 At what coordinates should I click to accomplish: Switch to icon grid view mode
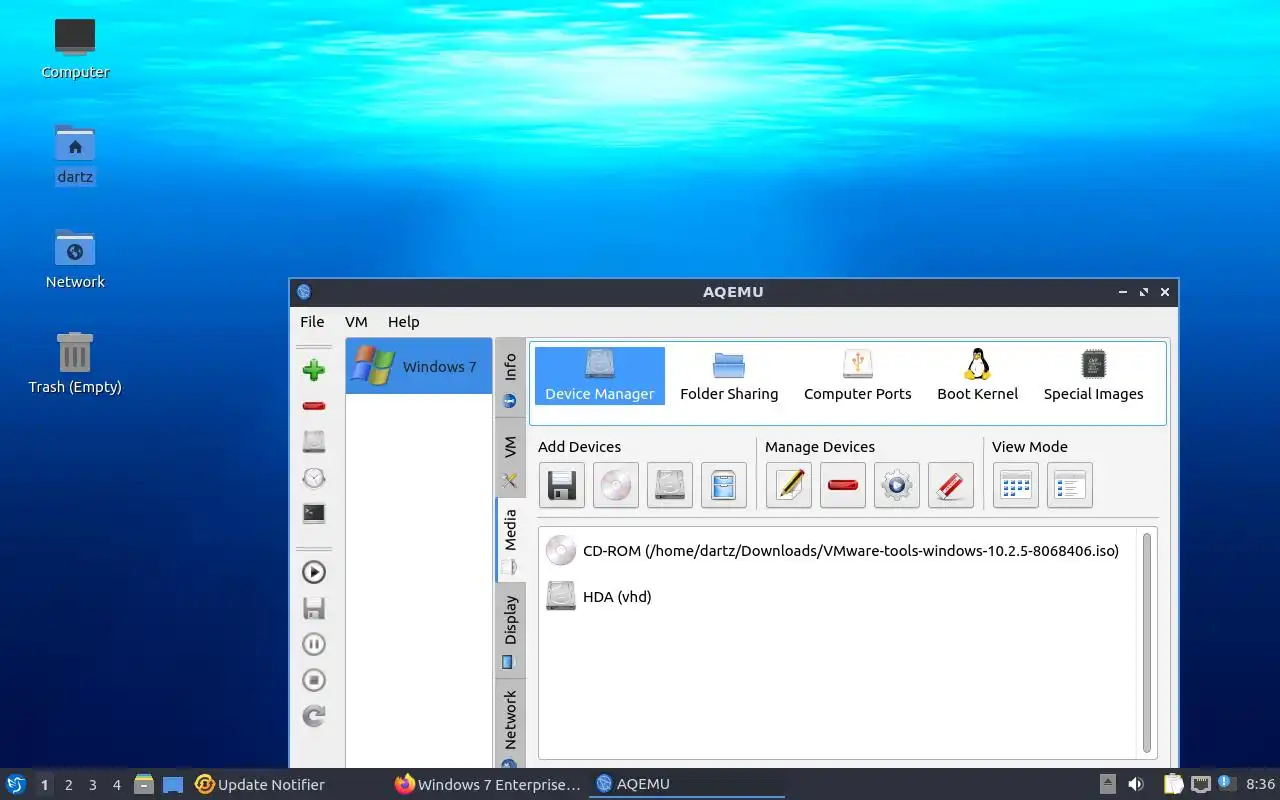[1015, 485]
